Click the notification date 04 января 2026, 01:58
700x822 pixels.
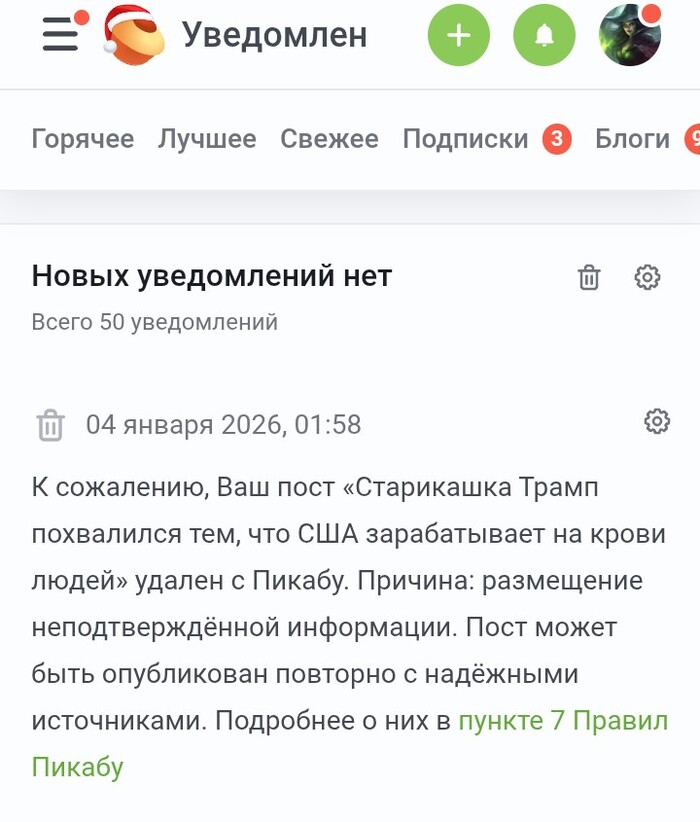(223, 425)
